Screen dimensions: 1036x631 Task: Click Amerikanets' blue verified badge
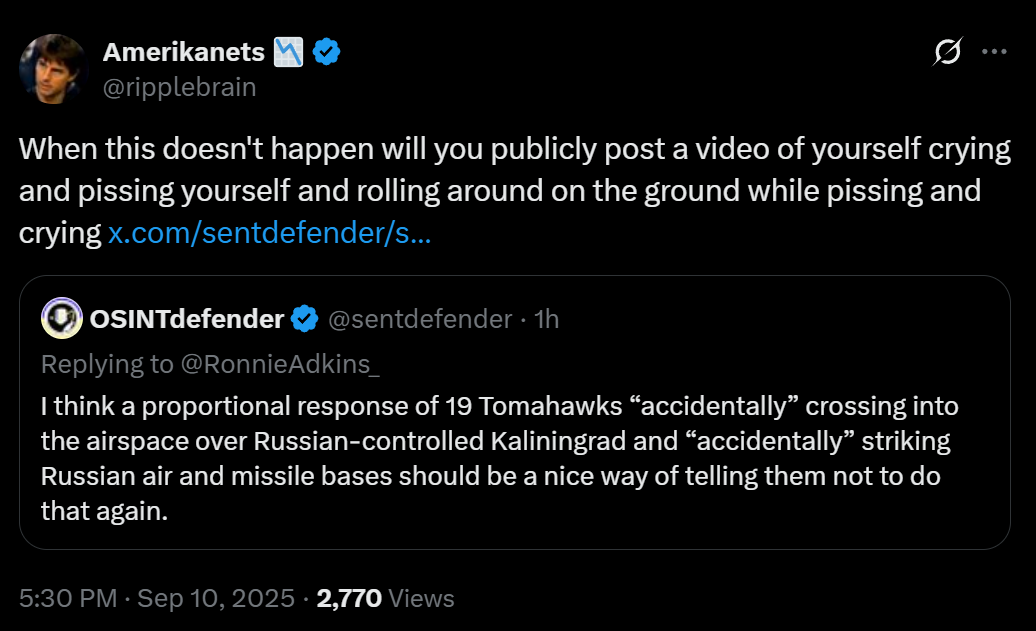[327, 52]
